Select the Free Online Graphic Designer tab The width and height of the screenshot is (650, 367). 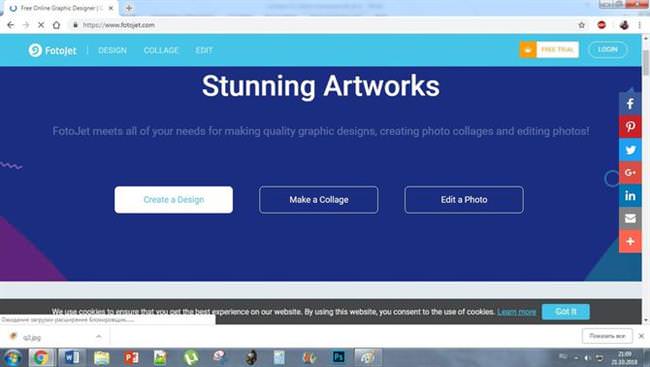click(59, 8)
